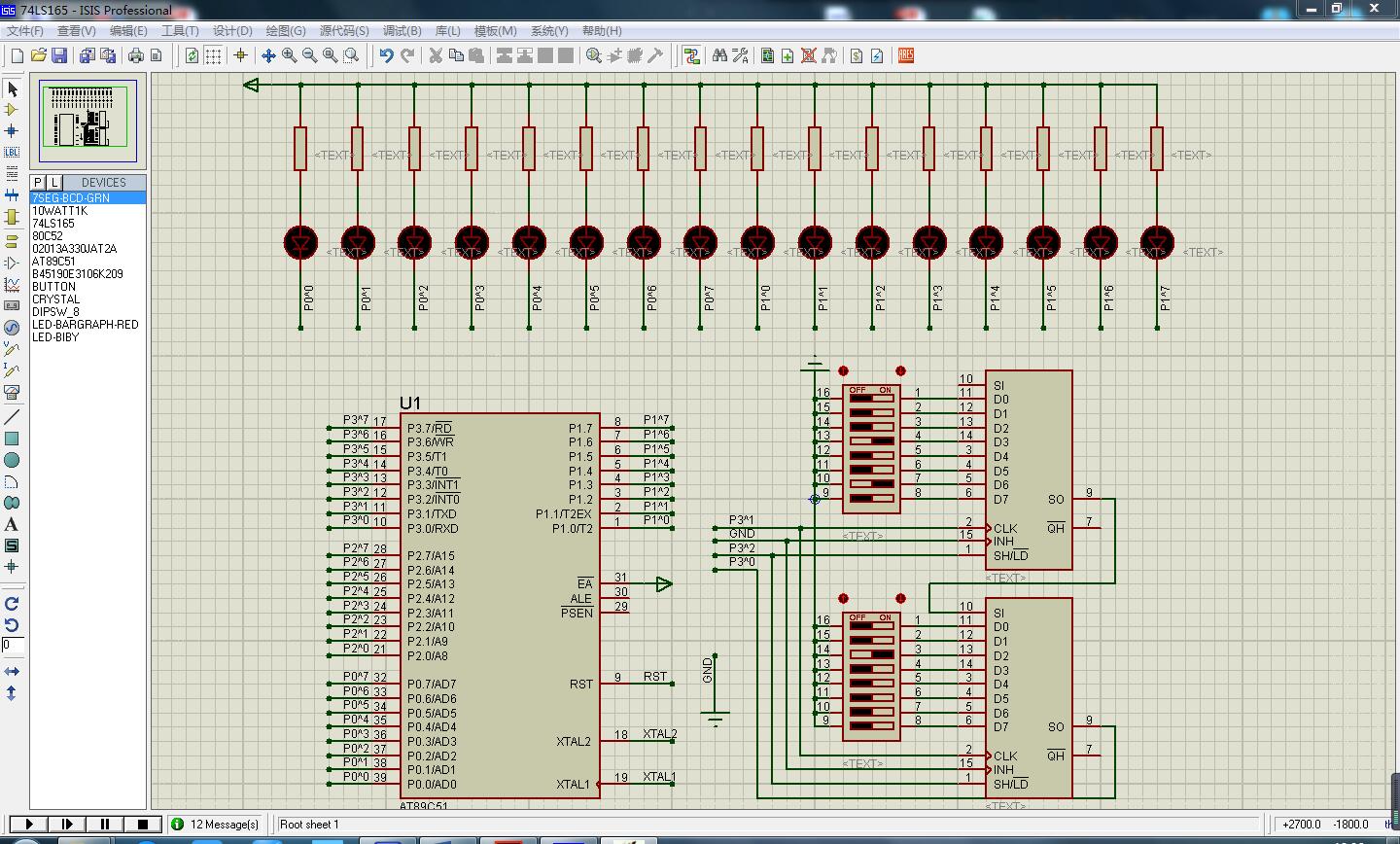Select 2D graphics line tool
Screen dimensions: 1400x844
pyautogui.click(x=12, y=417)
